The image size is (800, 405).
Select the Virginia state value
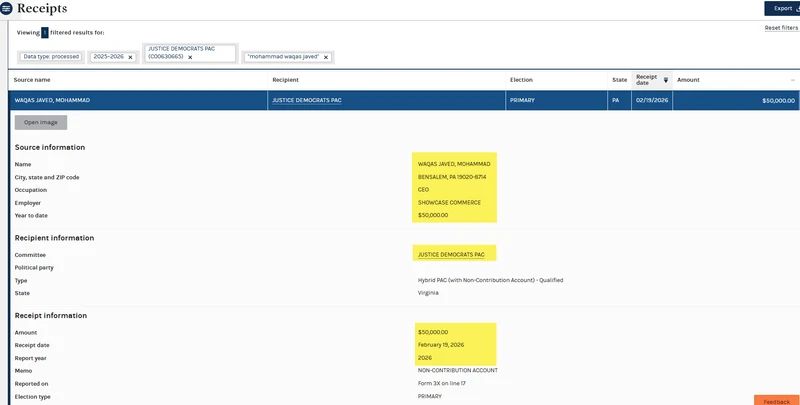(428, 293)
